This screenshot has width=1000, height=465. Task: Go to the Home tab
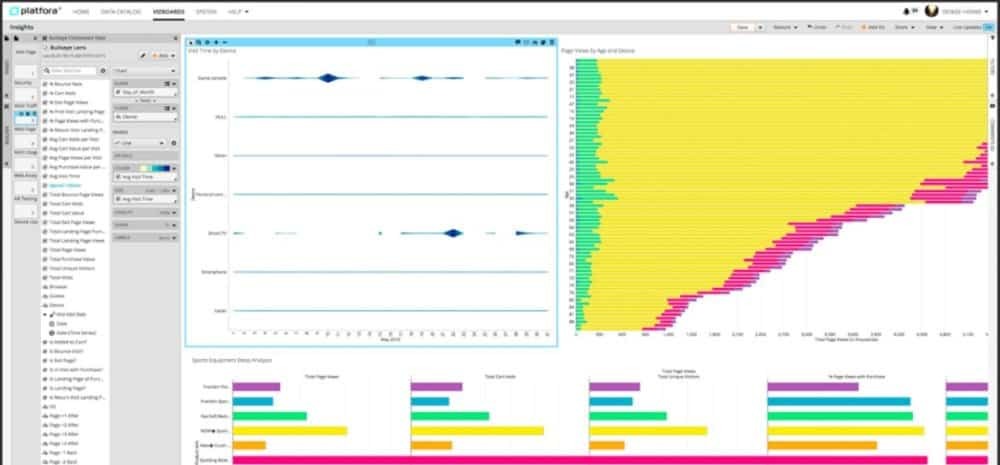point(81,11)
